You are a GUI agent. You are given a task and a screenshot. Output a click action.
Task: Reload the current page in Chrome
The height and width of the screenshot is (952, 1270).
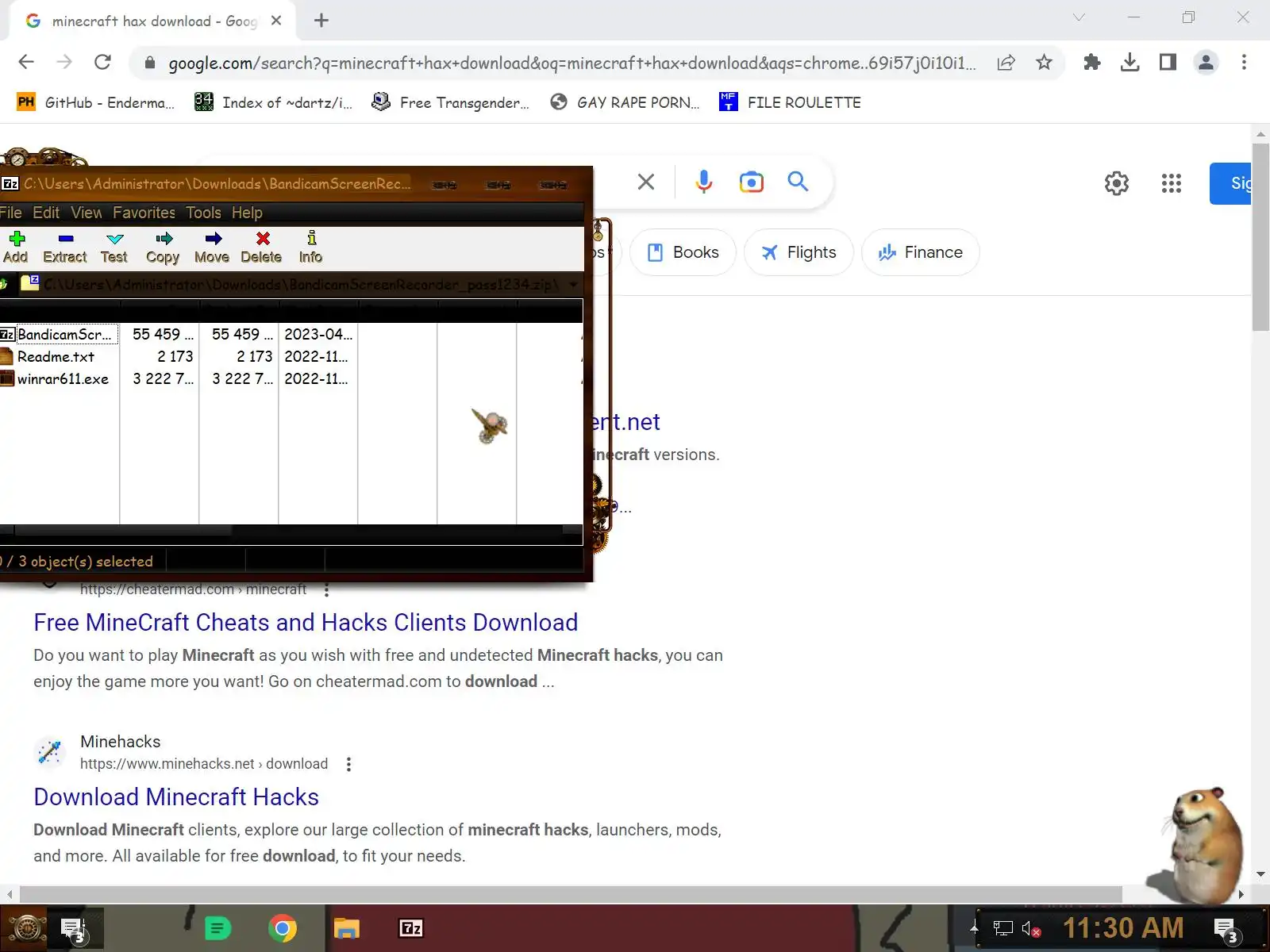(102, 63)
